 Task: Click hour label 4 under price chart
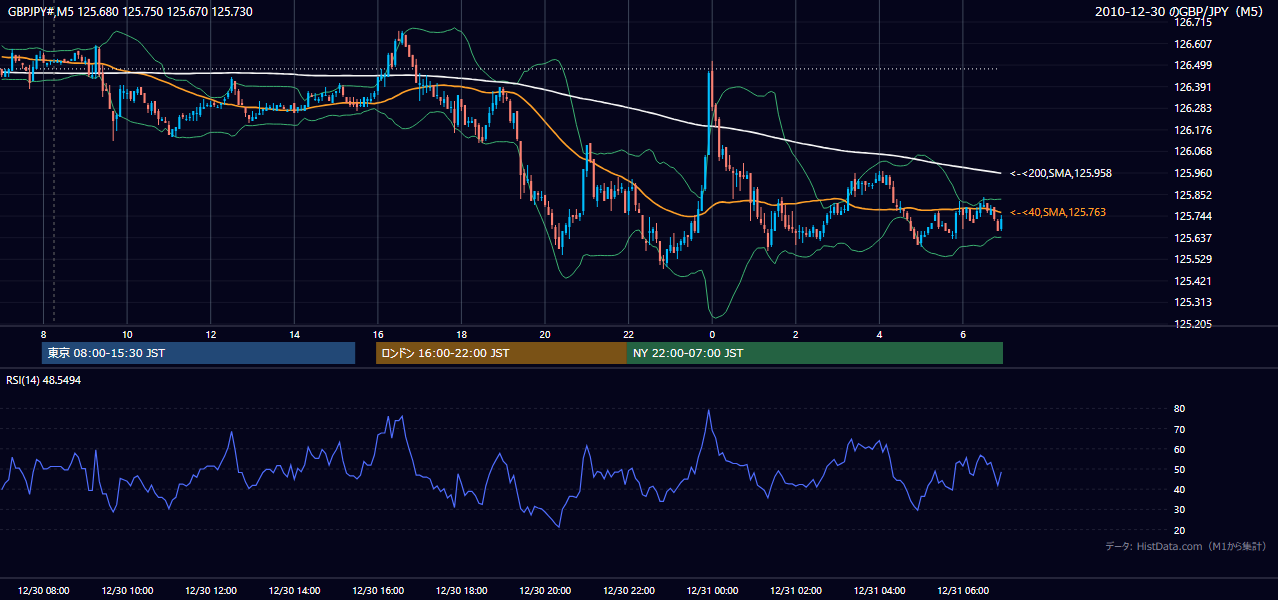[879, 334]
